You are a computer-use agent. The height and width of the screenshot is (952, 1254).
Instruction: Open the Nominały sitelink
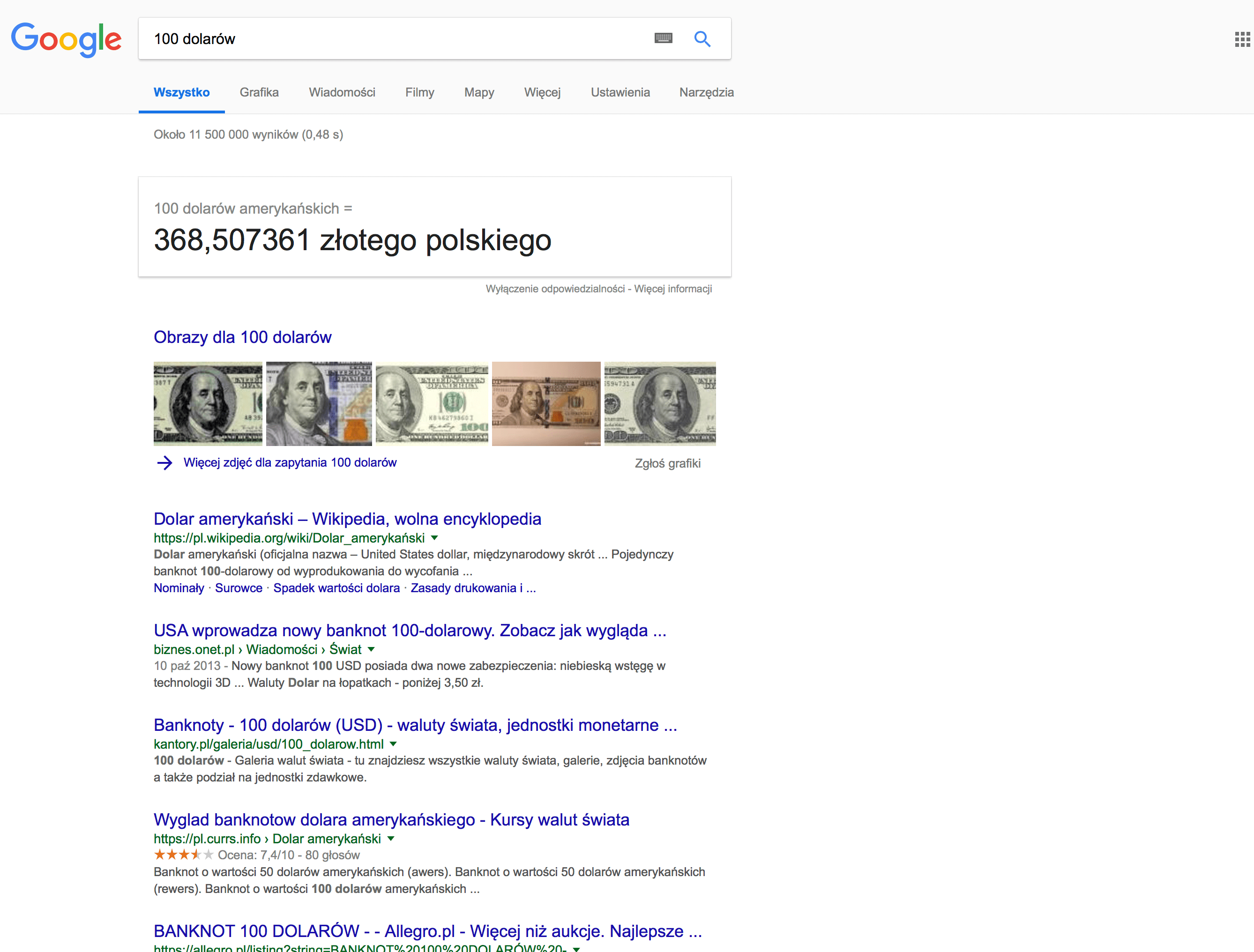point(179,588)
